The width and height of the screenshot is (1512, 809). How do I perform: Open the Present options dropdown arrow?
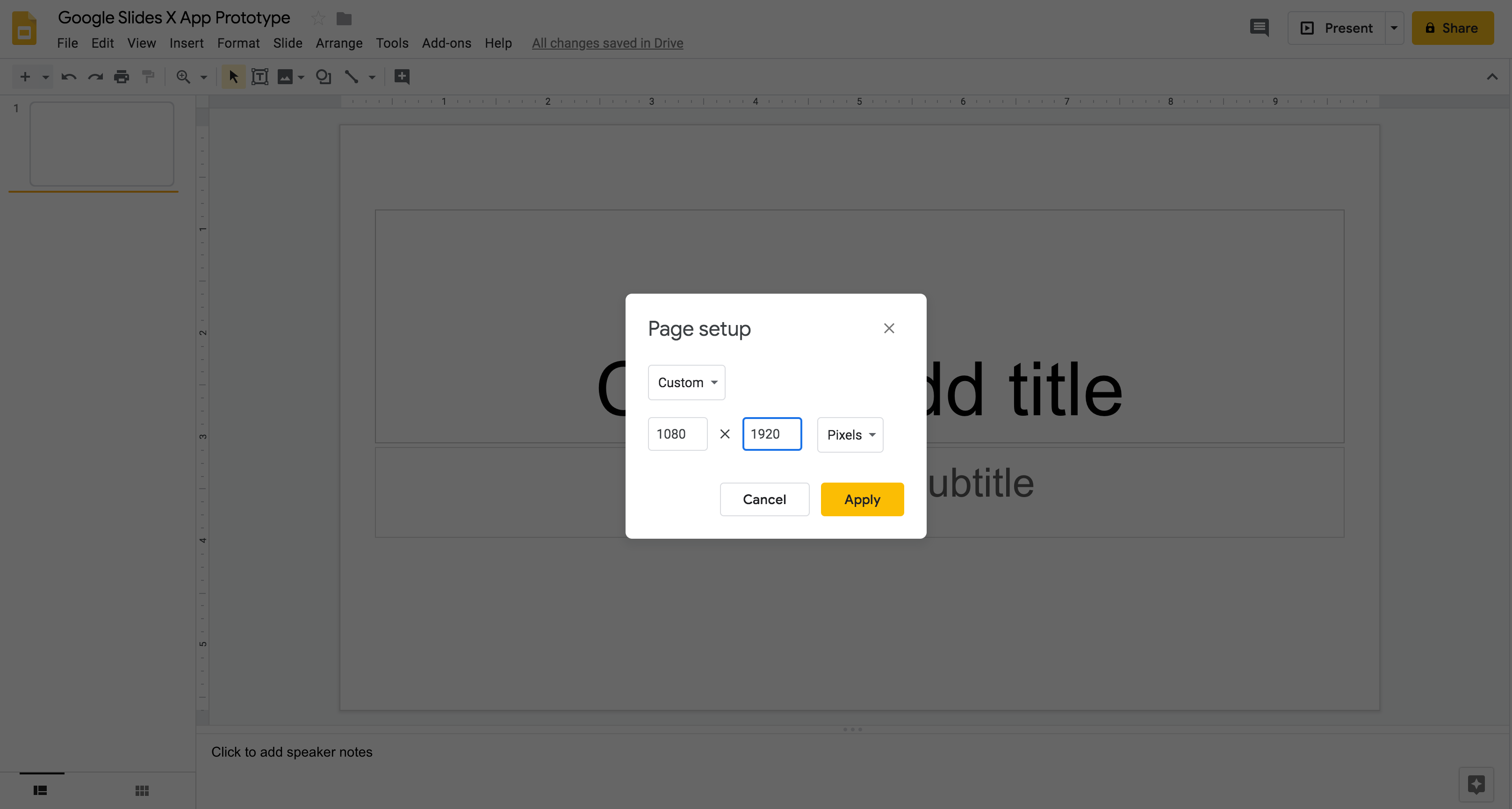1394,28
